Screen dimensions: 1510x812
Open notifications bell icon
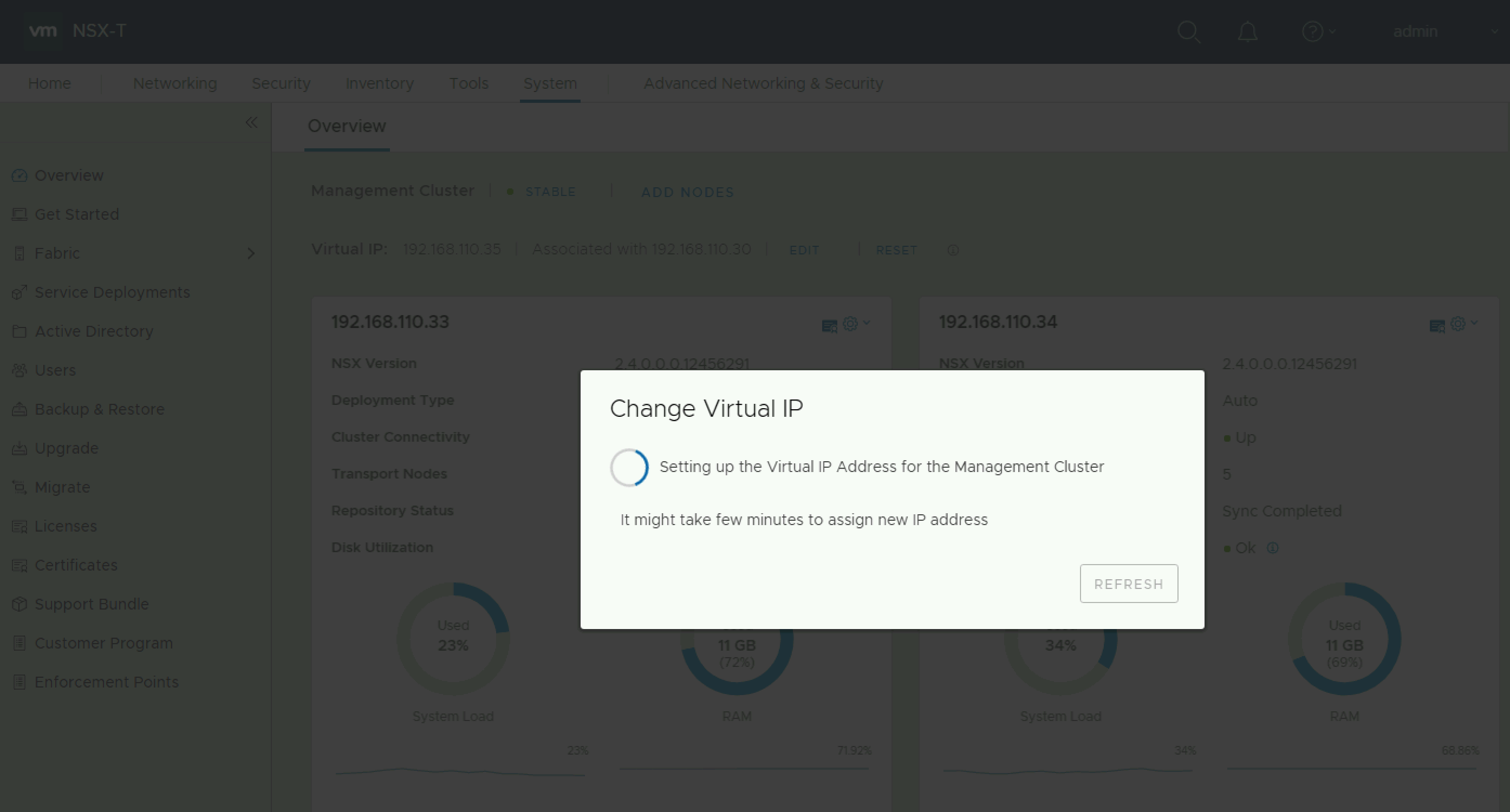tap(1247, 31)
